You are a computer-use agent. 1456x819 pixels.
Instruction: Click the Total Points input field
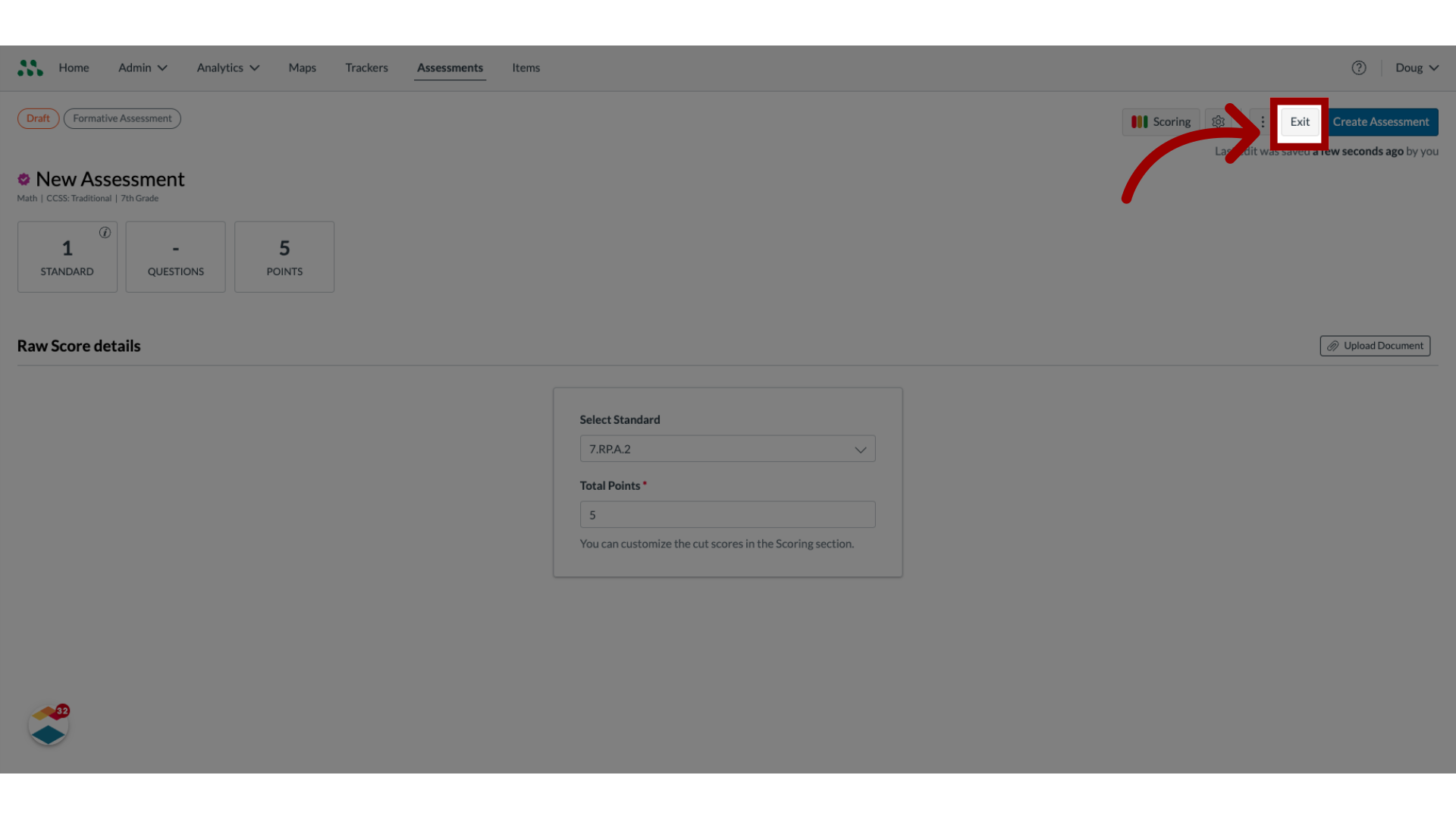tap(727, 514)
